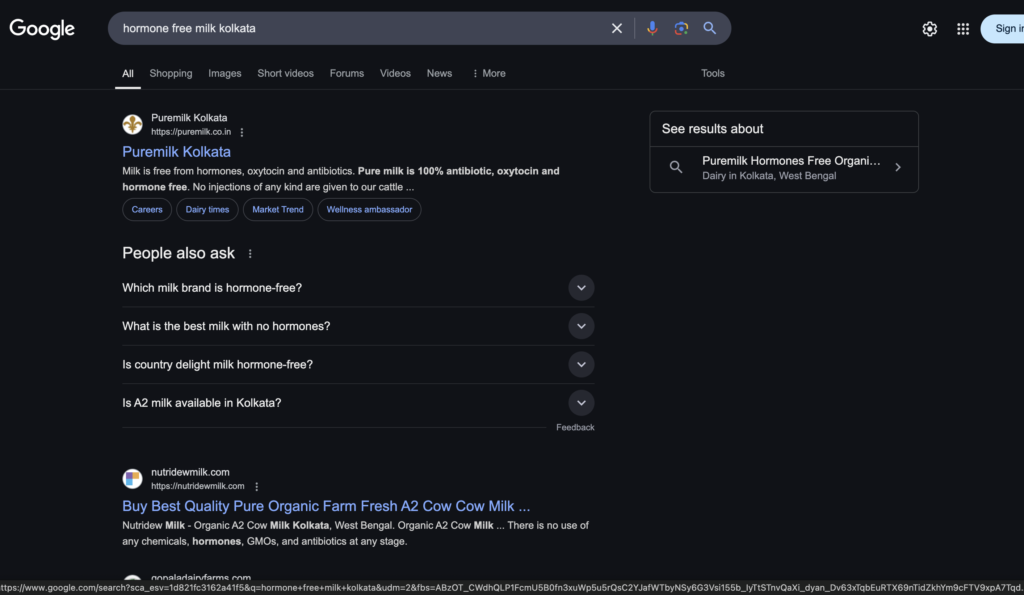
Task: Expand 'Is A2 milk available in Kolkata?'
Action: click(x=358, y=403)
